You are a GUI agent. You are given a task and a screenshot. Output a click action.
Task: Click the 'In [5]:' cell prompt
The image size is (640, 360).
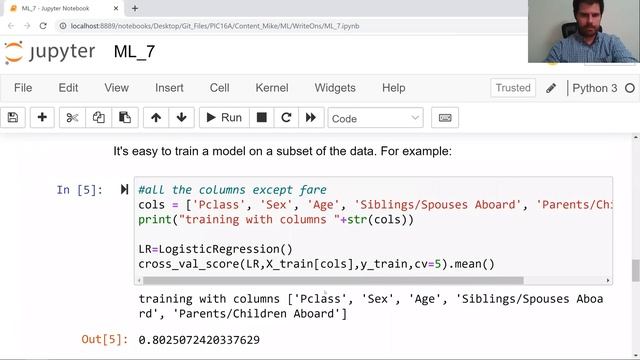coord(80,190)
